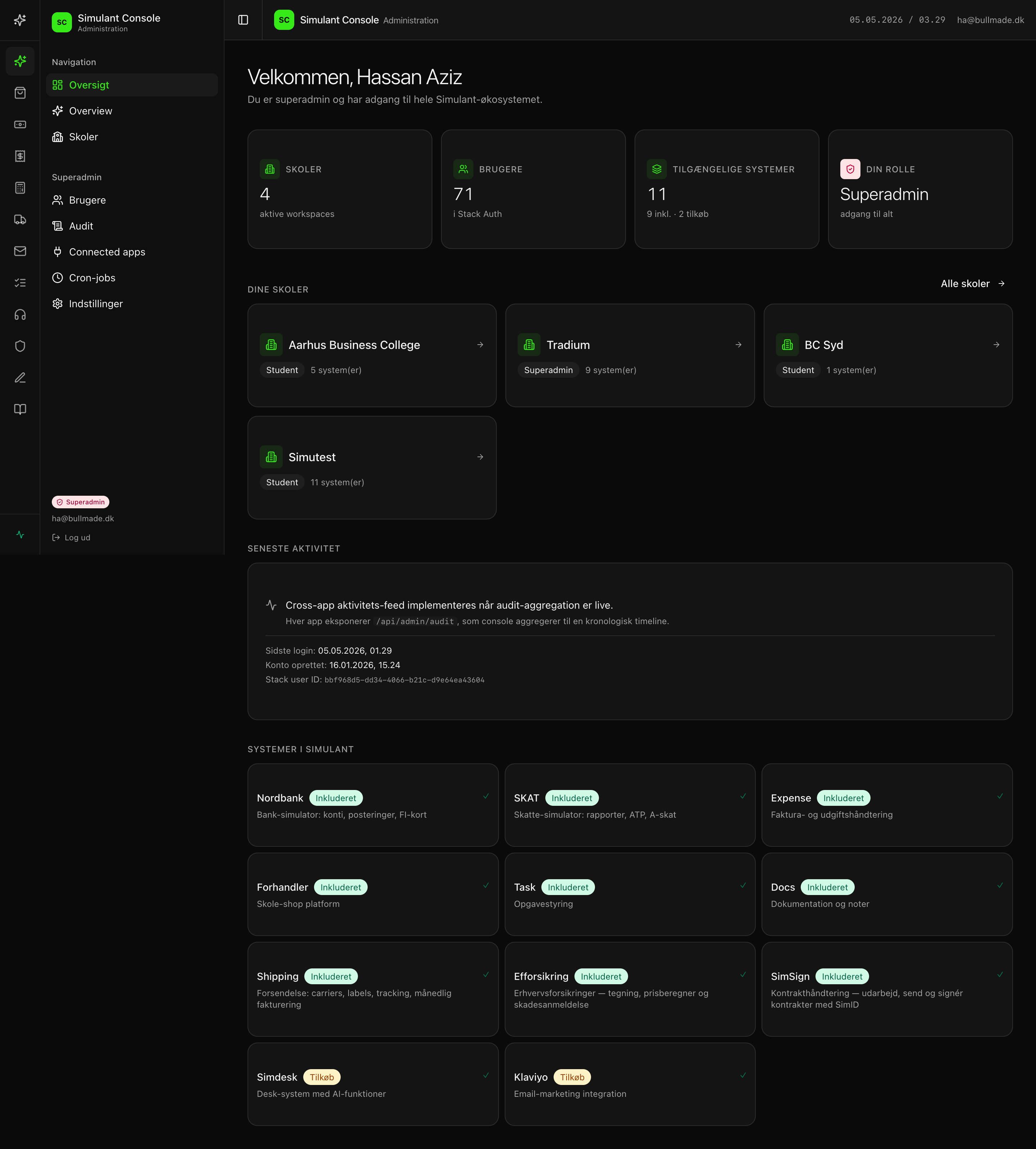Open the headphones support app in rail
Screen dimensions: 1036x1149
20,314
